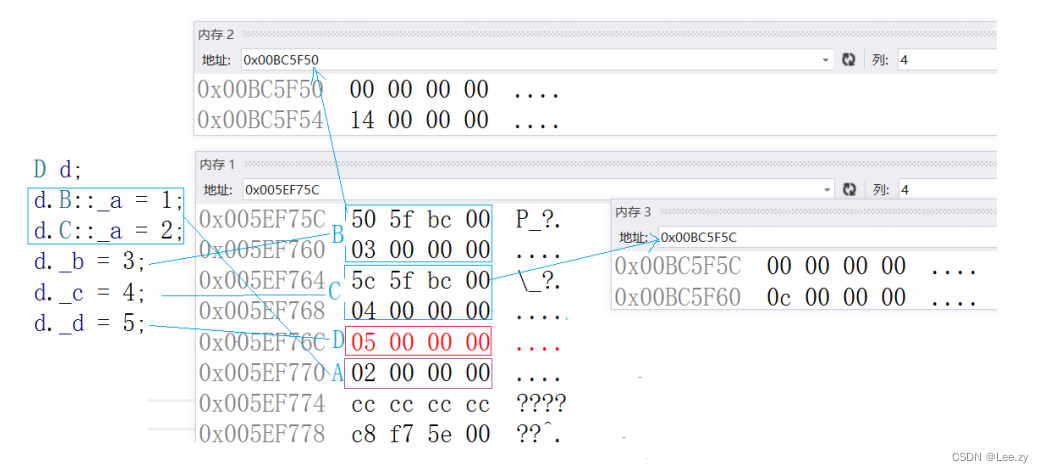1044x473 pixels.
Task: Click memory row address 0x00BC5F60
Action: click(x=678, y=297)
